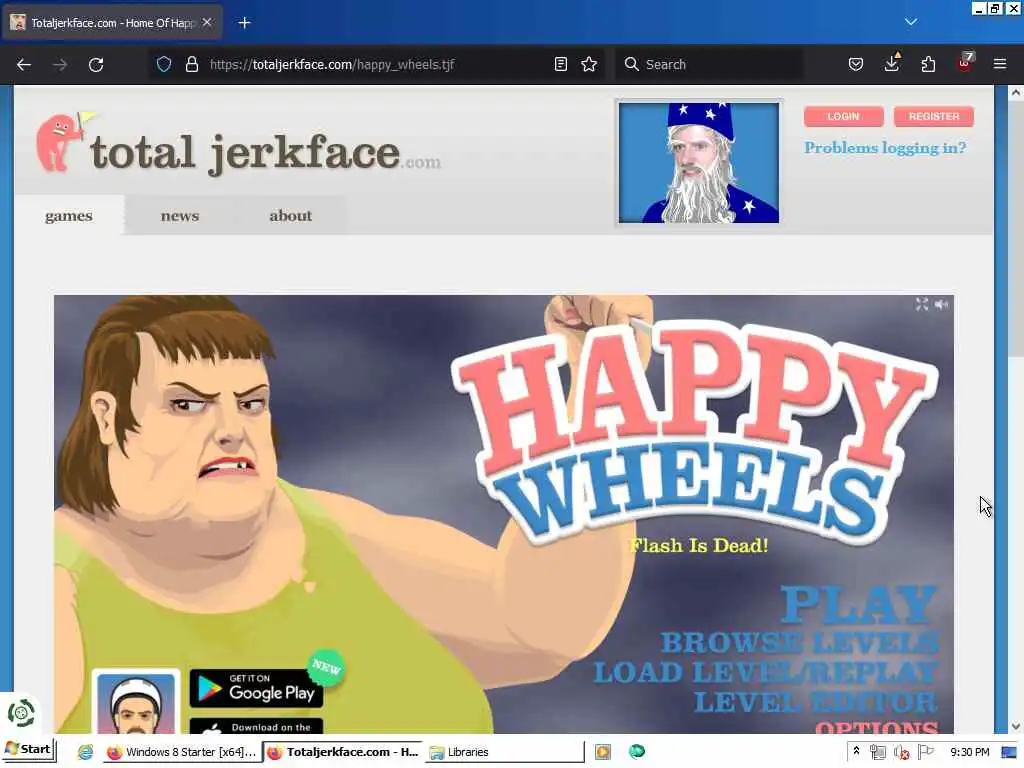Click PLAY in the Happy Wheels menu
Image resolution: width=1024 pixels, height=768 pixels.
[x=859, y=605]
